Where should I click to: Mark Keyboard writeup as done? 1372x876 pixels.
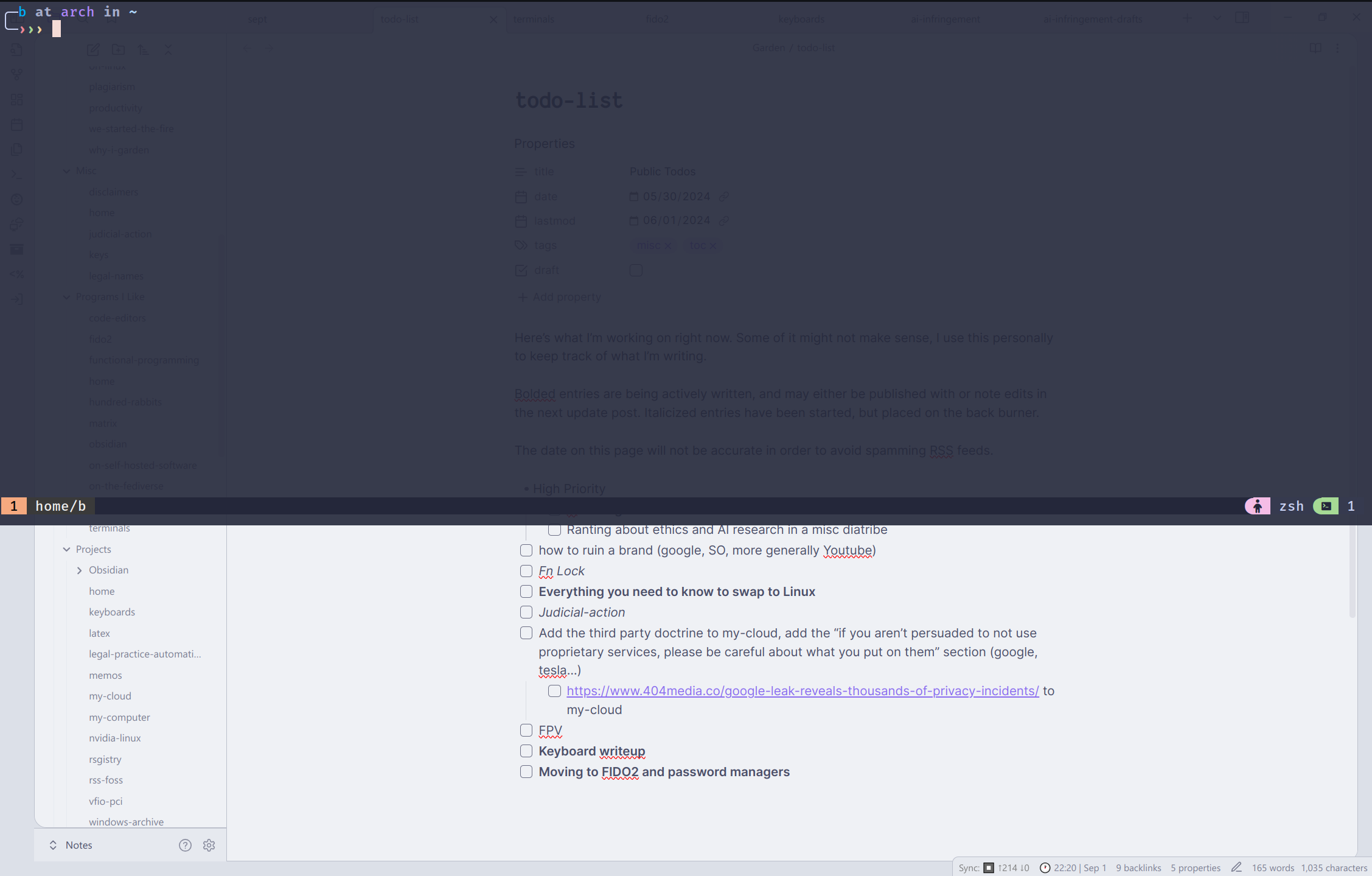pos(526,751)
